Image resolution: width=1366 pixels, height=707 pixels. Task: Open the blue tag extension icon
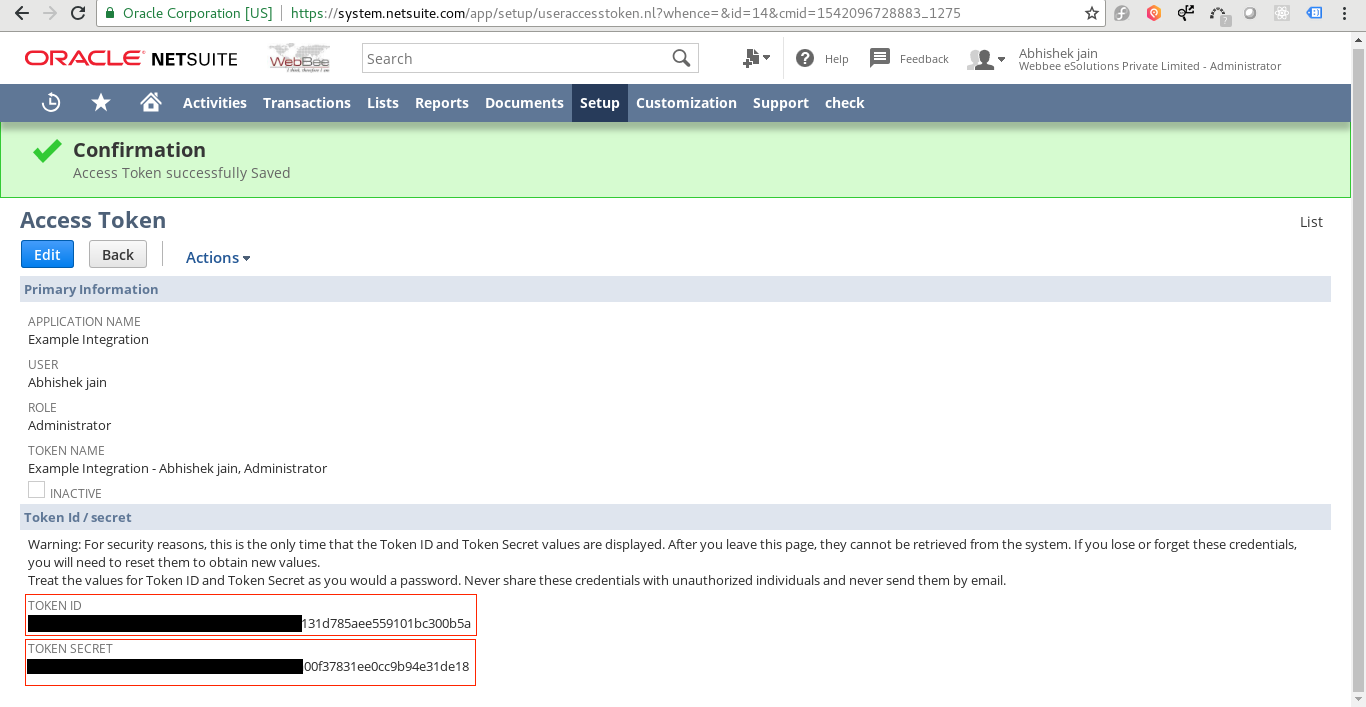point(1315,14)
